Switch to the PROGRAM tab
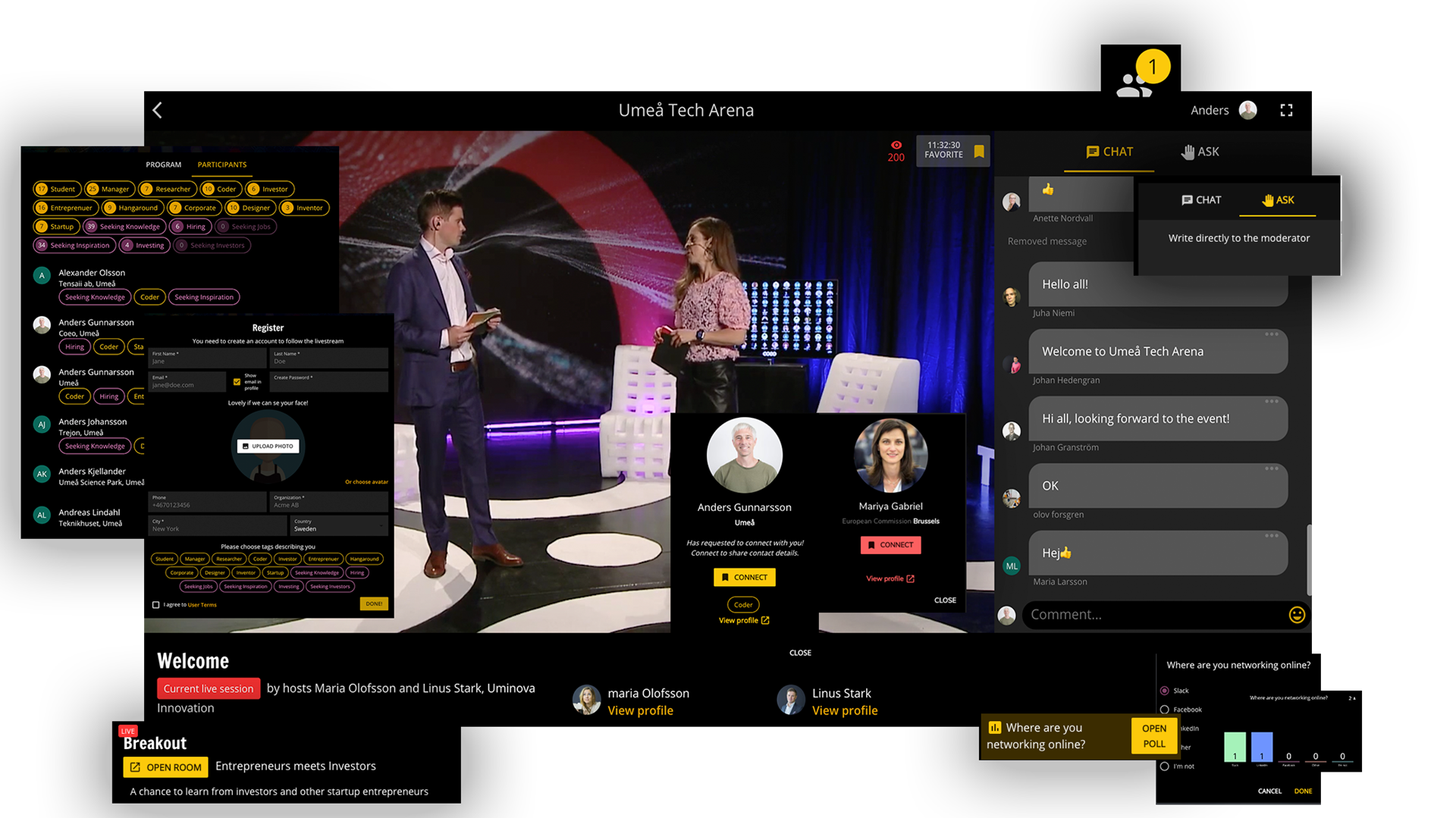This screenshot has height=818, width=1456. [163, 165]
